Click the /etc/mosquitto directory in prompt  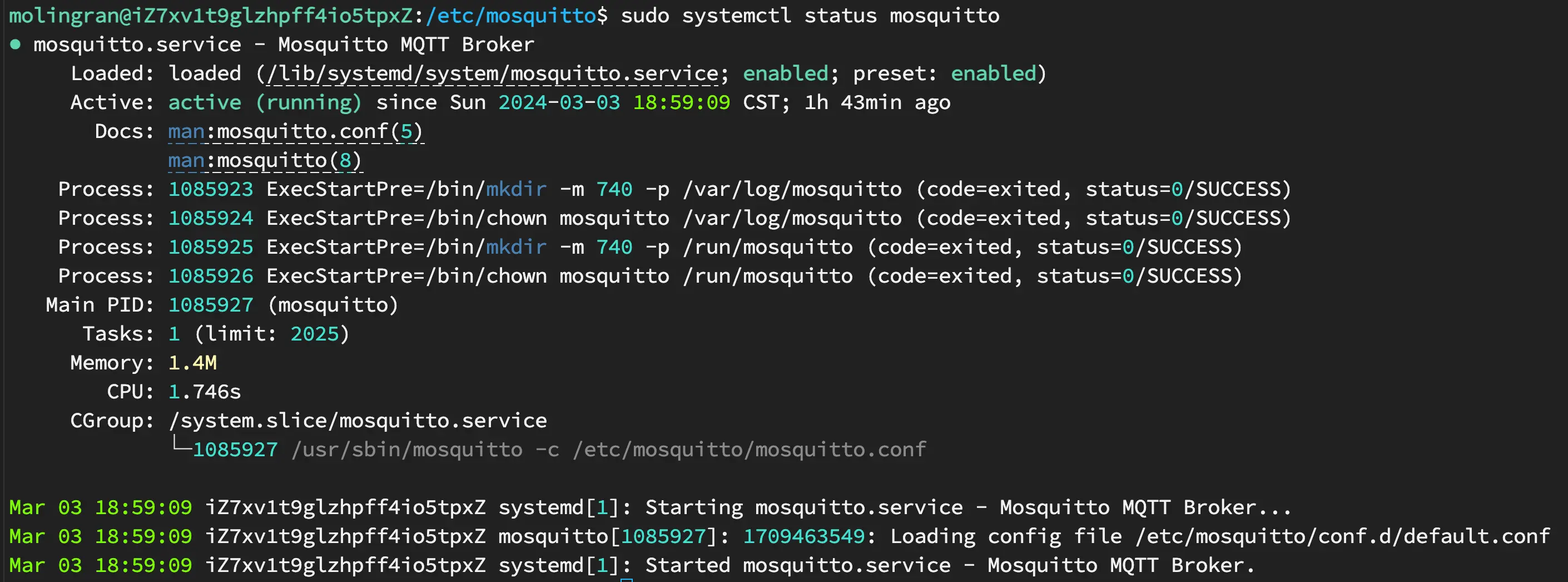(x=510, y=15)
